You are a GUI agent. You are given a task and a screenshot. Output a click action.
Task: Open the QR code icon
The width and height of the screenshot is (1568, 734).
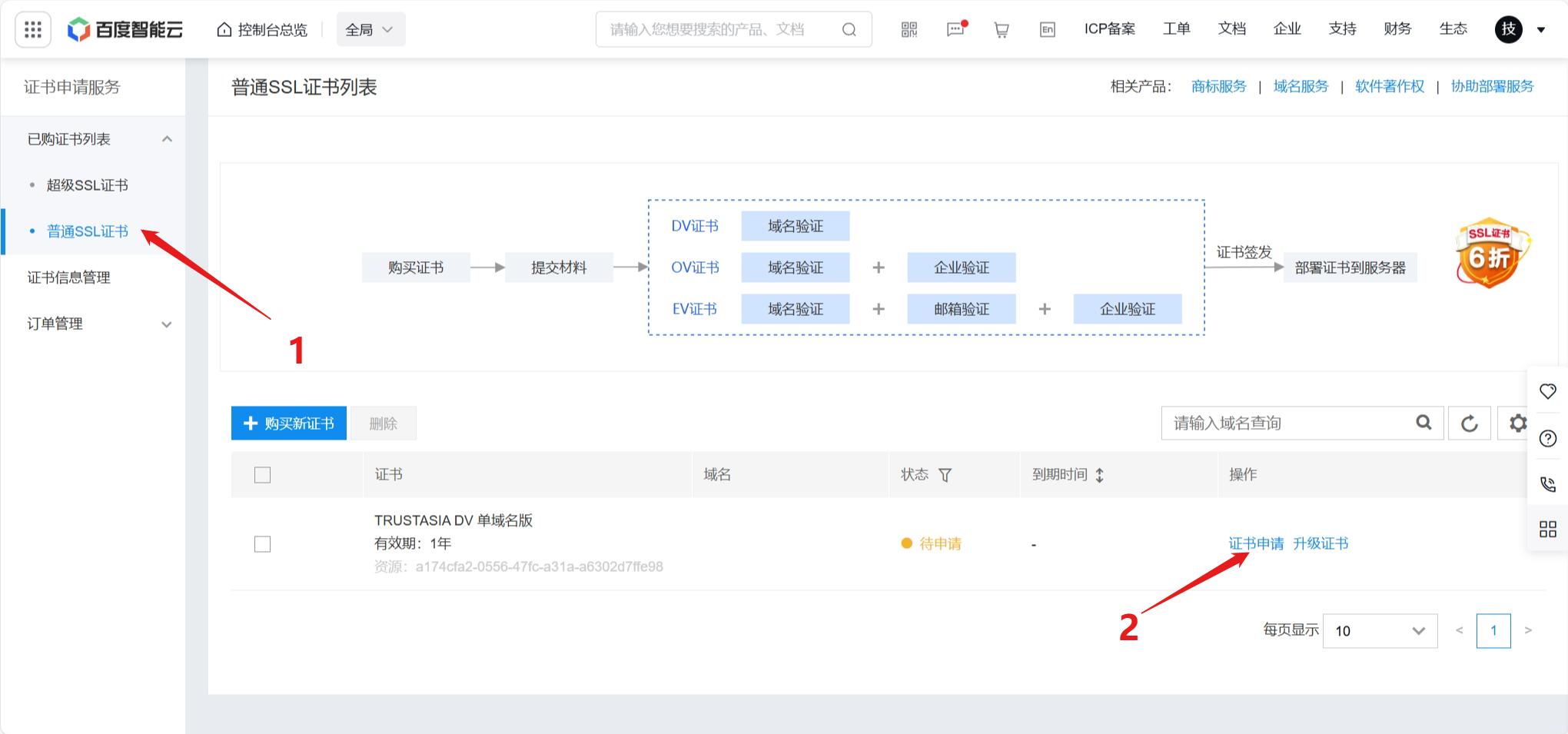[x=909, y=29]
